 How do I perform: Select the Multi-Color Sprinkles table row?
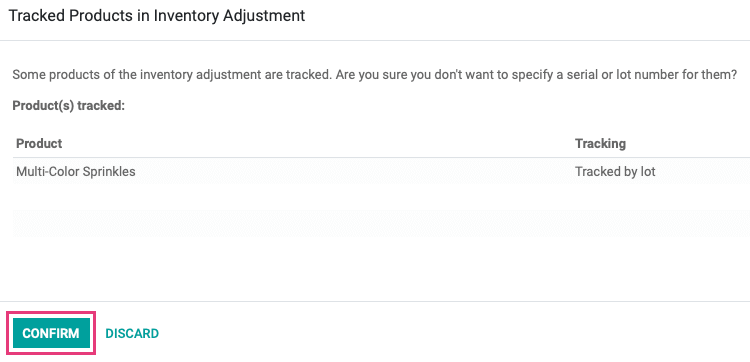(381, 171)
